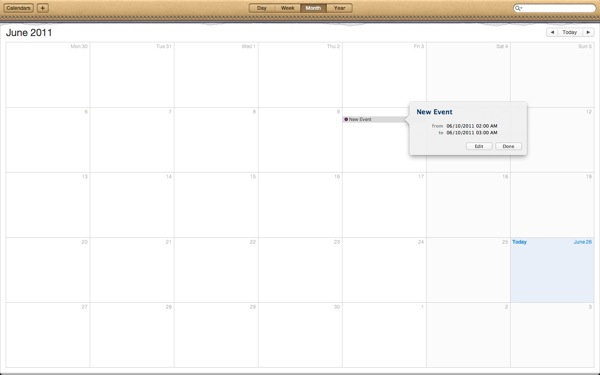The height and width of the screenshot is (375, 600).
Task: Click the search magnifier icon
Action: 518,8
